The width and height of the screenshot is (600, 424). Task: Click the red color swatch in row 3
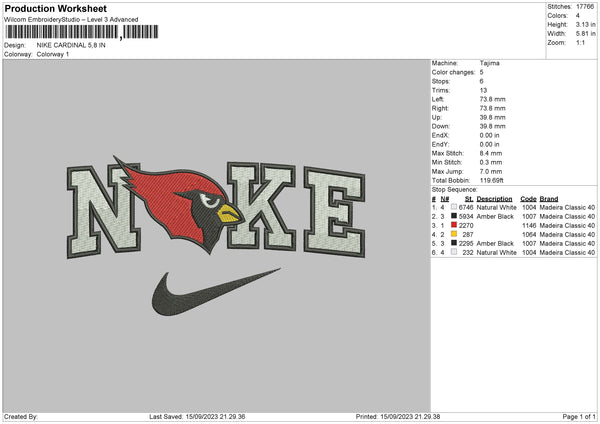click(x=454, y=225)
